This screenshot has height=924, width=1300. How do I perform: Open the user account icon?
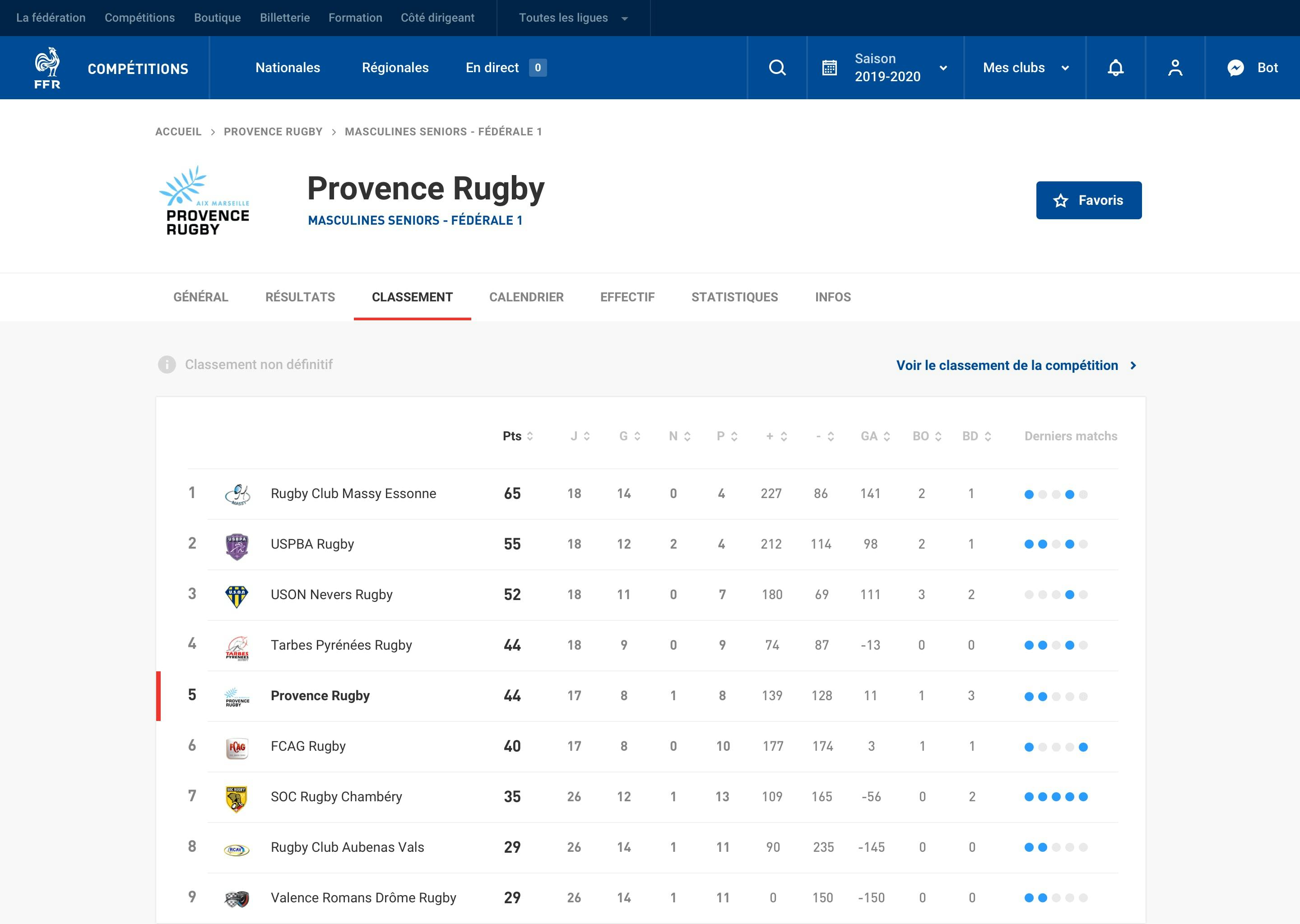[1175, 68]
